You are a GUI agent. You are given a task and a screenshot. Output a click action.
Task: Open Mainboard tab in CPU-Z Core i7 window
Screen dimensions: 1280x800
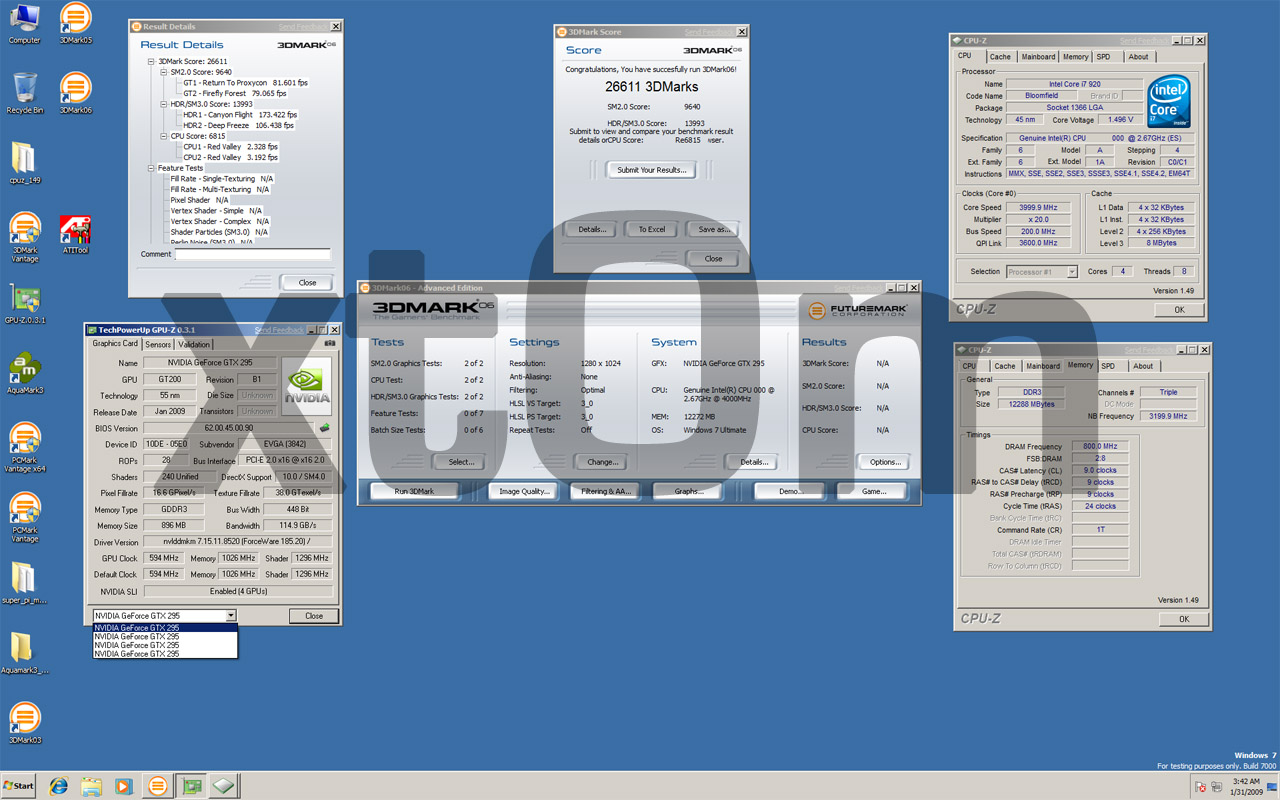coord(1038,57)
